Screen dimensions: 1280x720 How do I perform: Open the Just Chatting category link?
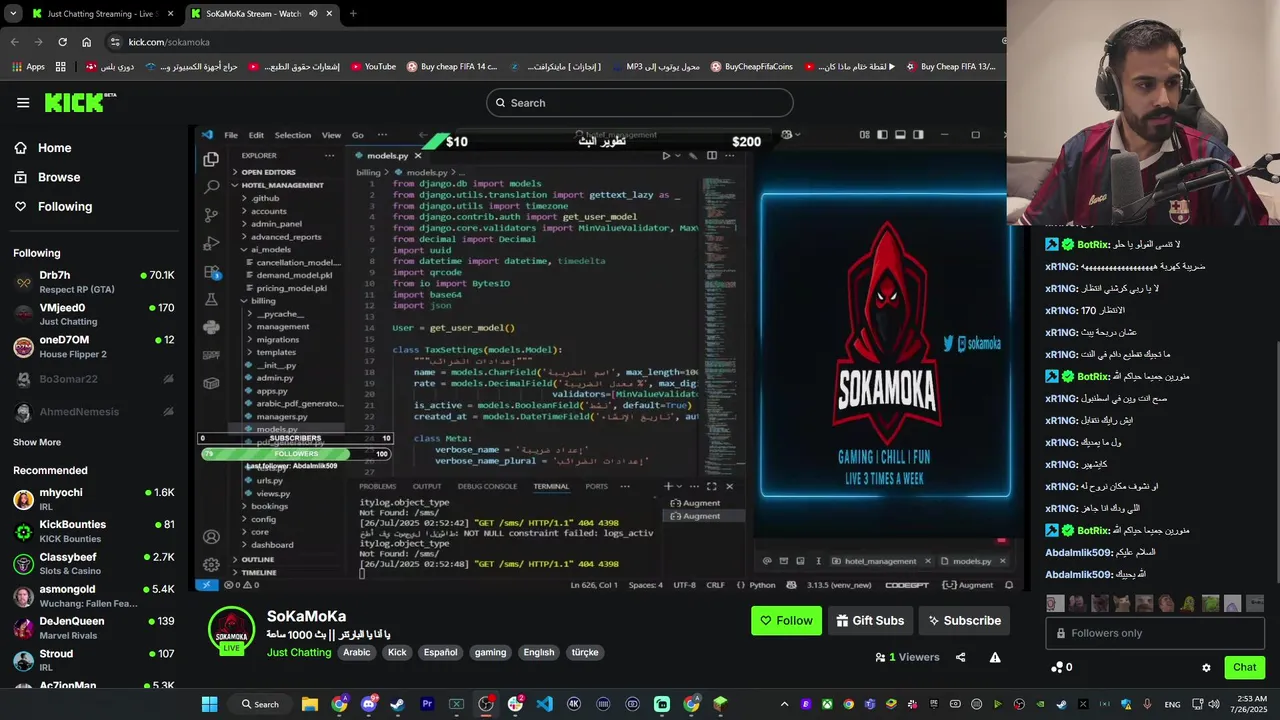tap(299, 652)
